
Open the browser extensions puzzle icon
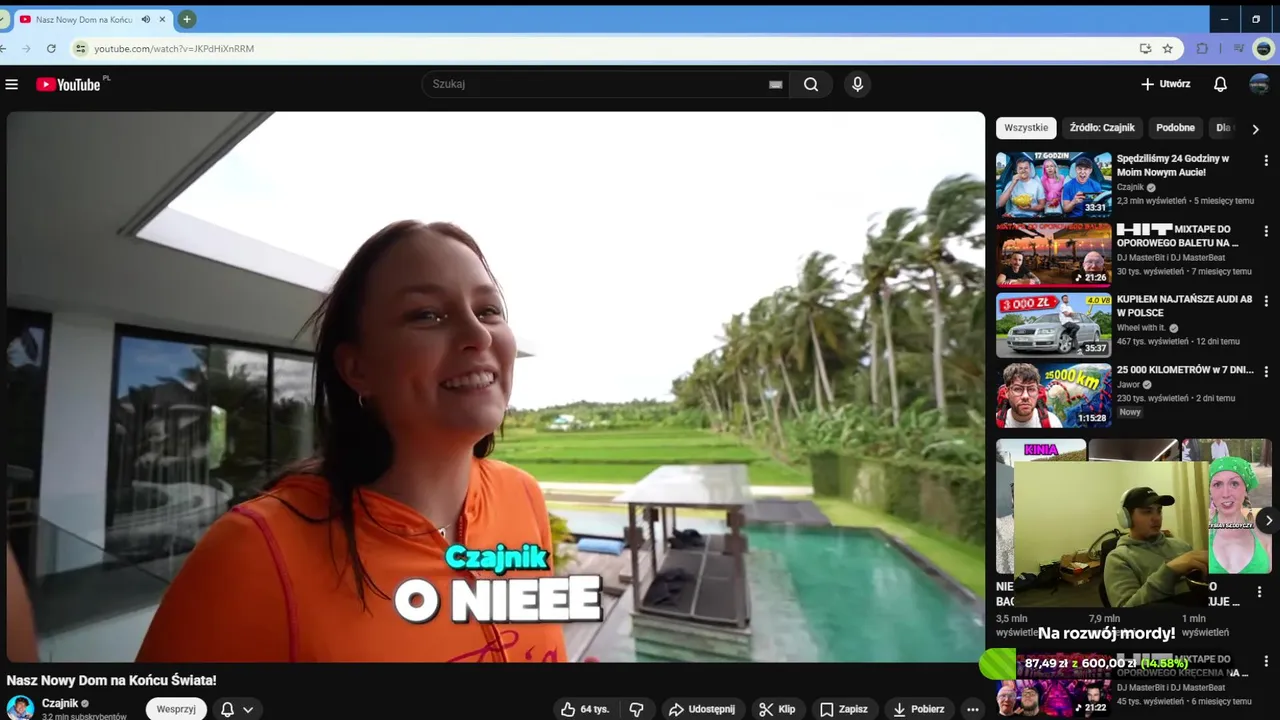[x=1202, y=48]
